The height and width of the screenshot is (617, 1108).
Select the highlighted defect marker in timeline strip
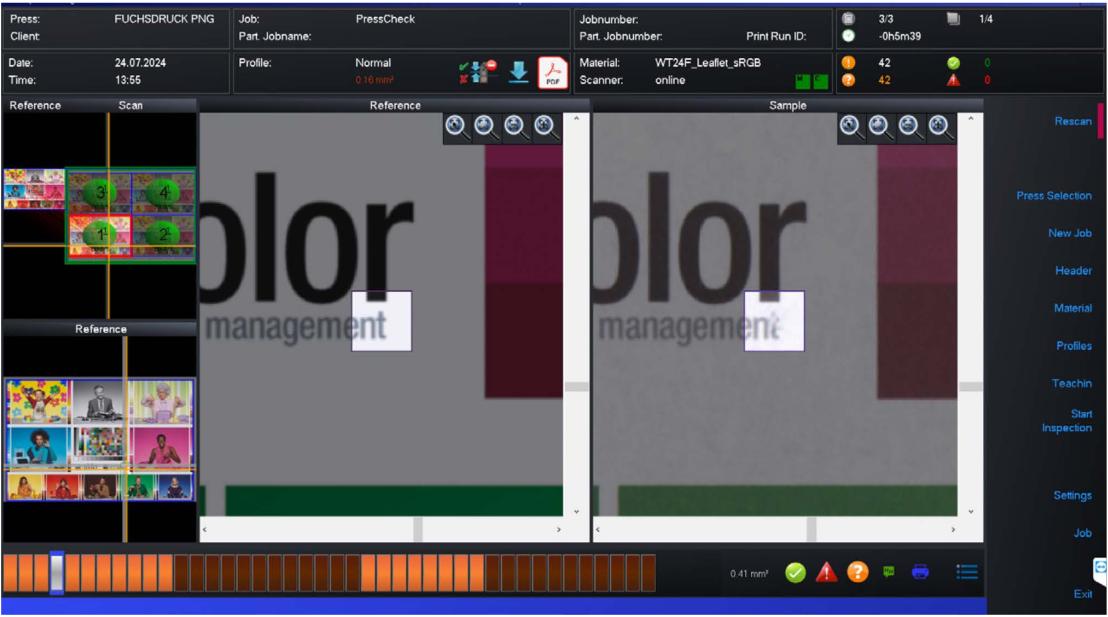57,573
